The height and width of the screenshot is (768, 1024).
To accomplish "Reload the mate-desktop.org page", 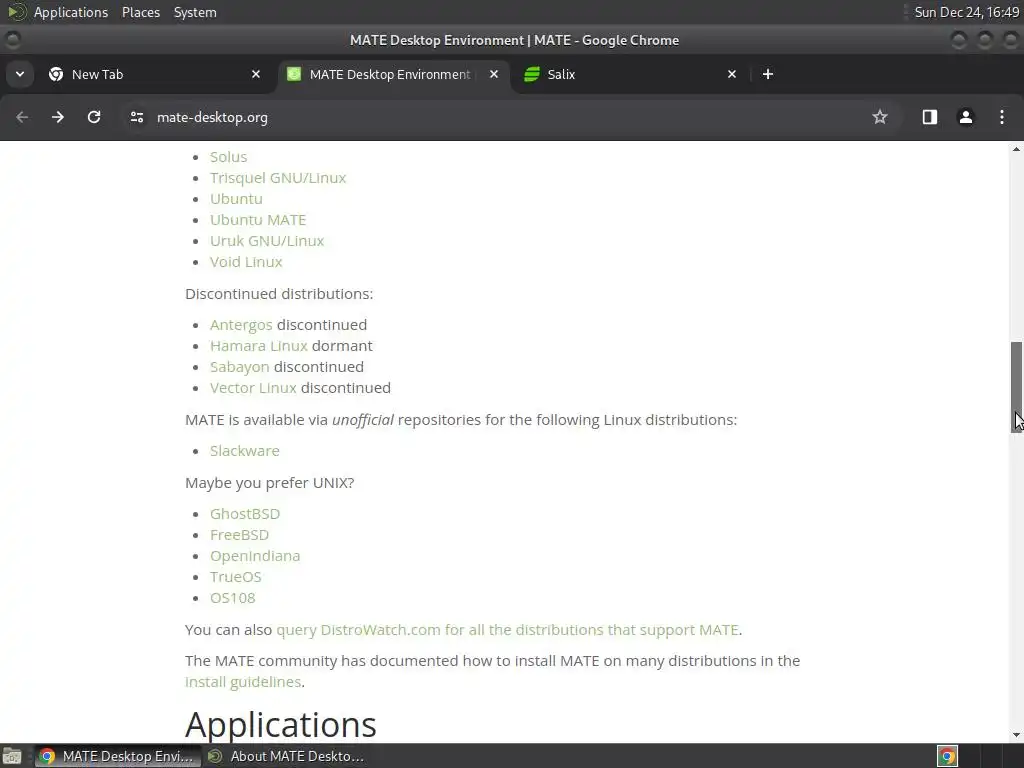I will point(94,117).
